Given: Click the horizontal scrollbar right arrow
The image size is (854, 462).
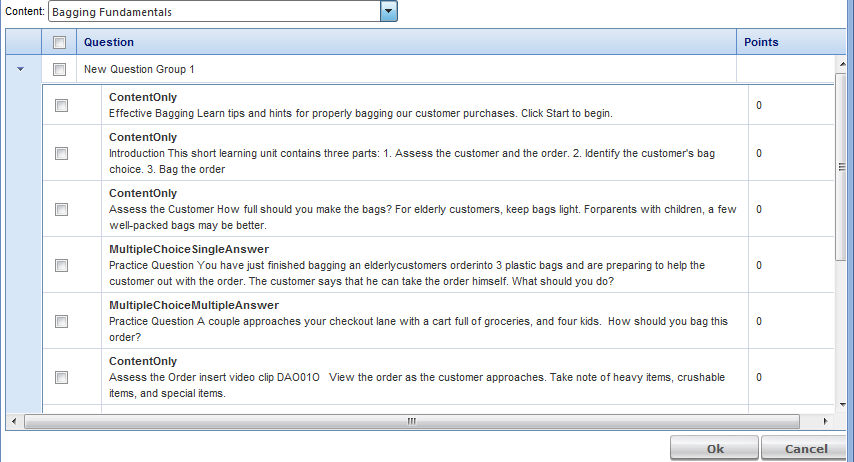Looking at the screenshot, I should [826, 421].
